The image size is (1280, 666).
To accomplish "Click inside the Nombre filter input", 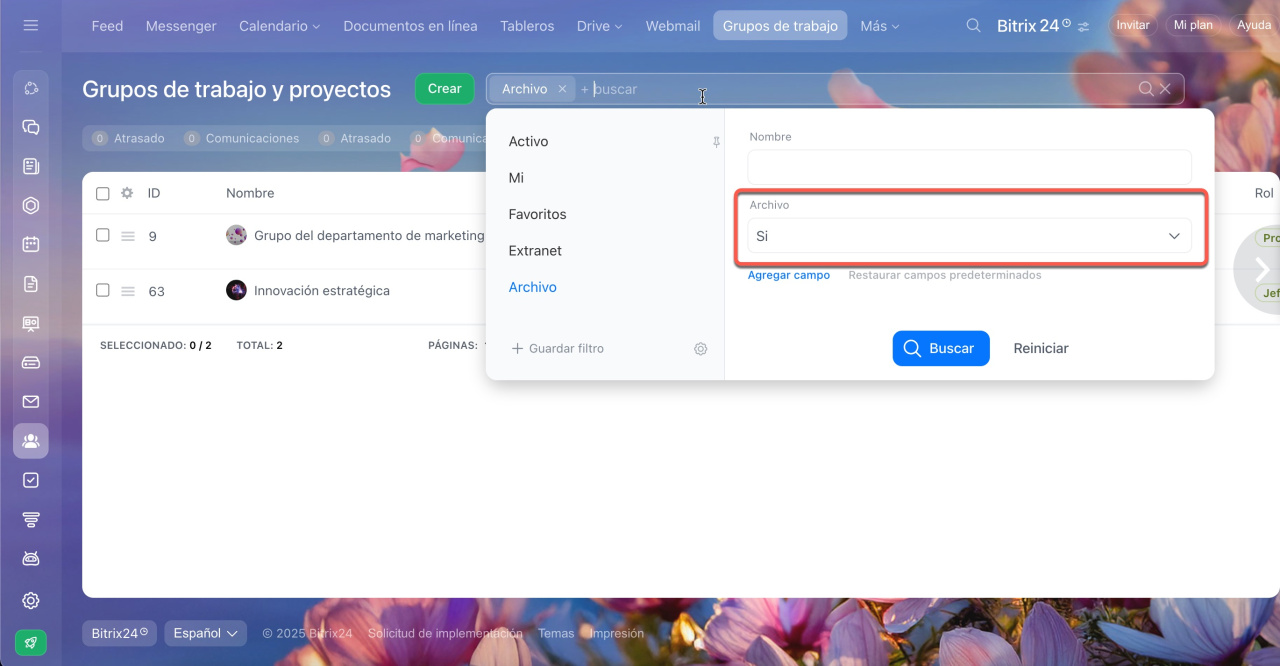I will [x=969, y=167].
